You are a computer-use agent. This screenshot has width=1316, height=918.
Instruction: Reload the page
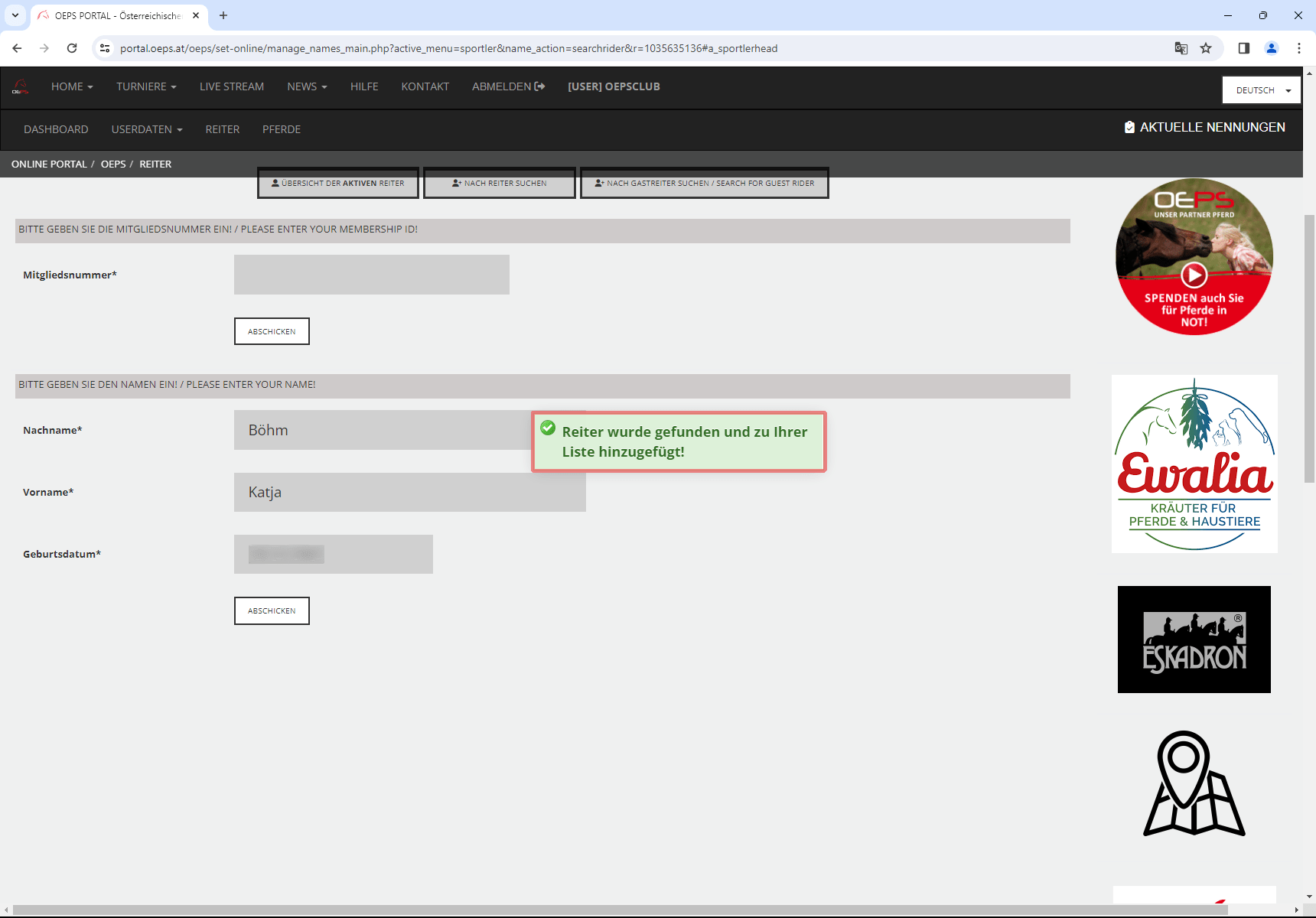72,48
